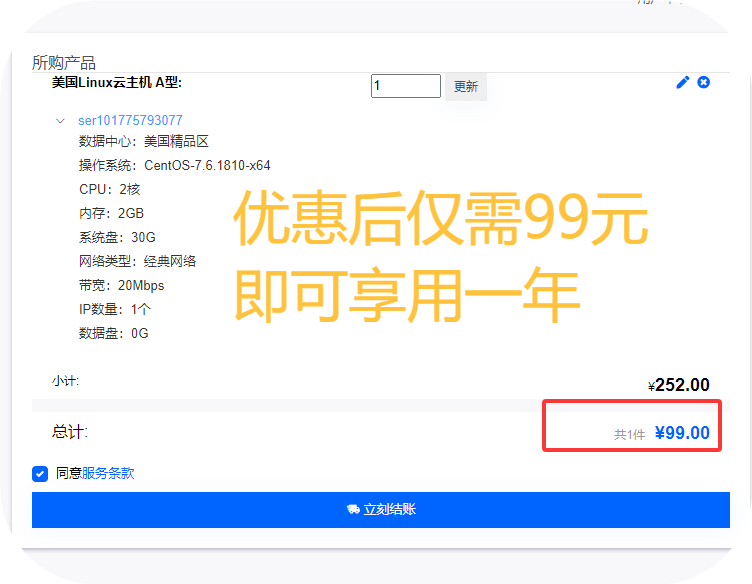Viewport: 752px width, 584px height.
Task: Click the 所购产品 section heading
Action: (x=64, y=63)
